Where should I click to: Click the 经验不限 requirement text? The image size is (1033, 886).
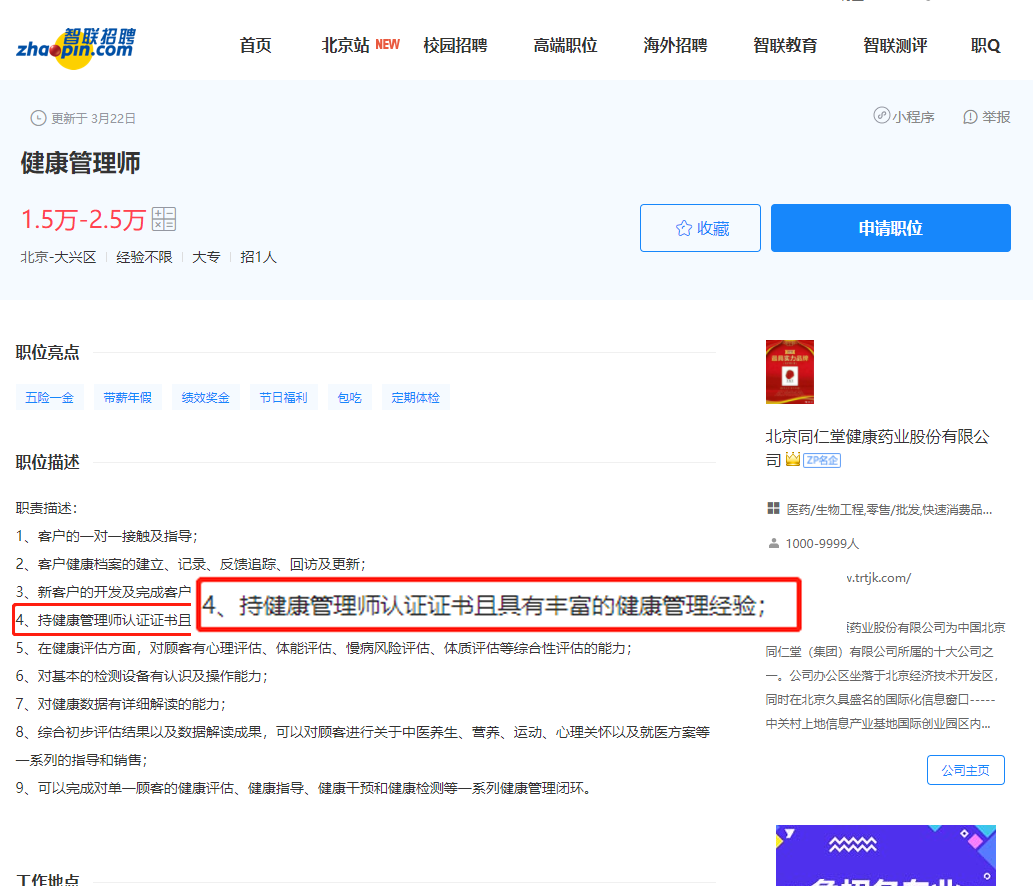[x=144, y=257]
